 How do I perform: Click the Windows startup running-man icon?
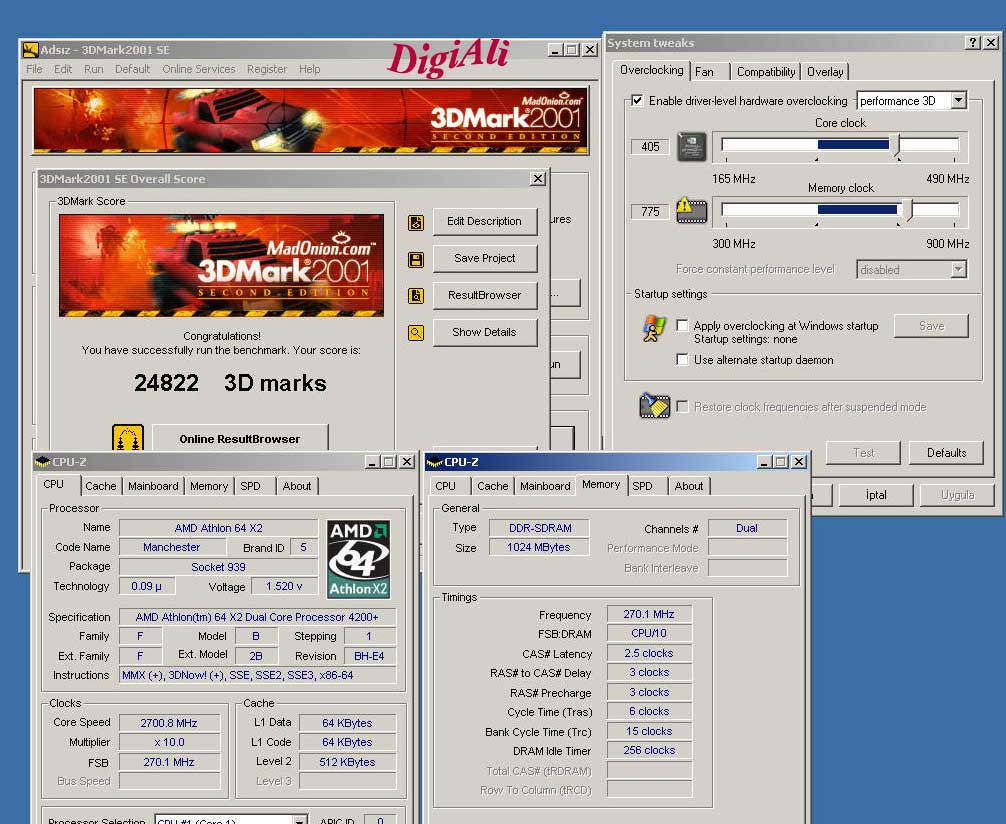(654, 328)
